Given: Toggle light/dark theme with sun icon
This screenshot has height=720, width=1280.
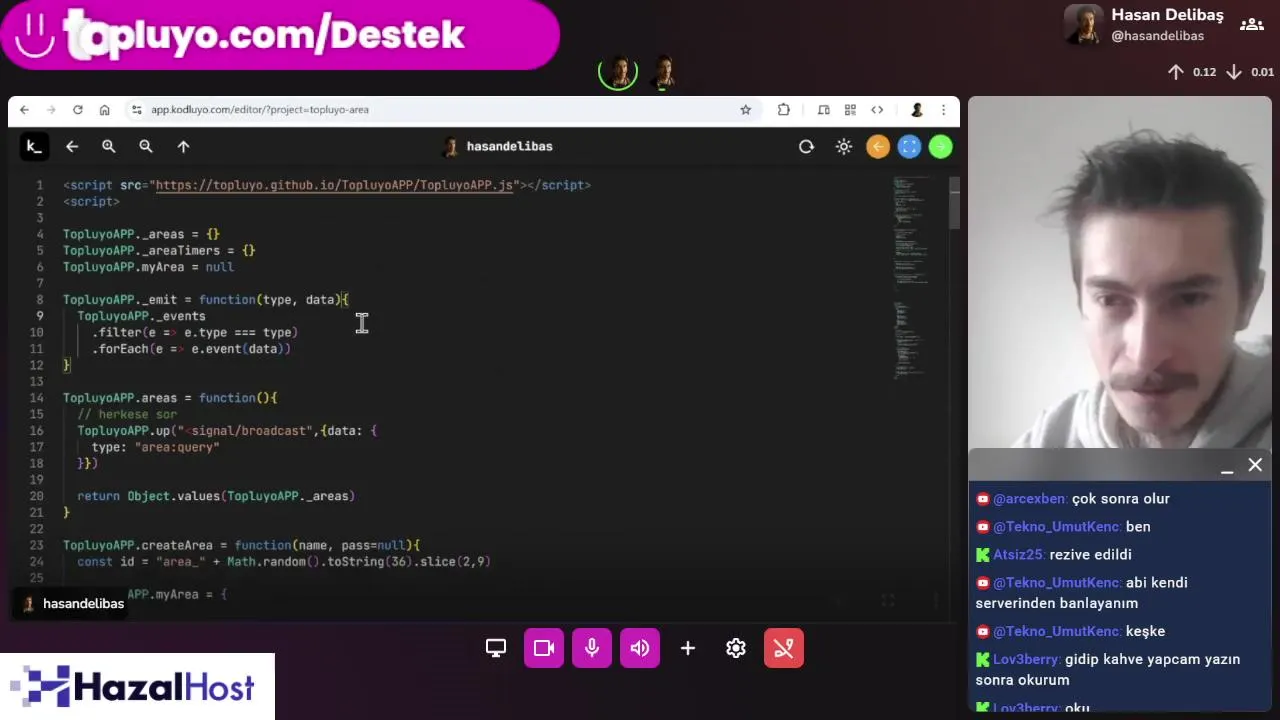Looking at the screenshot, I should [x=844, y=146].
